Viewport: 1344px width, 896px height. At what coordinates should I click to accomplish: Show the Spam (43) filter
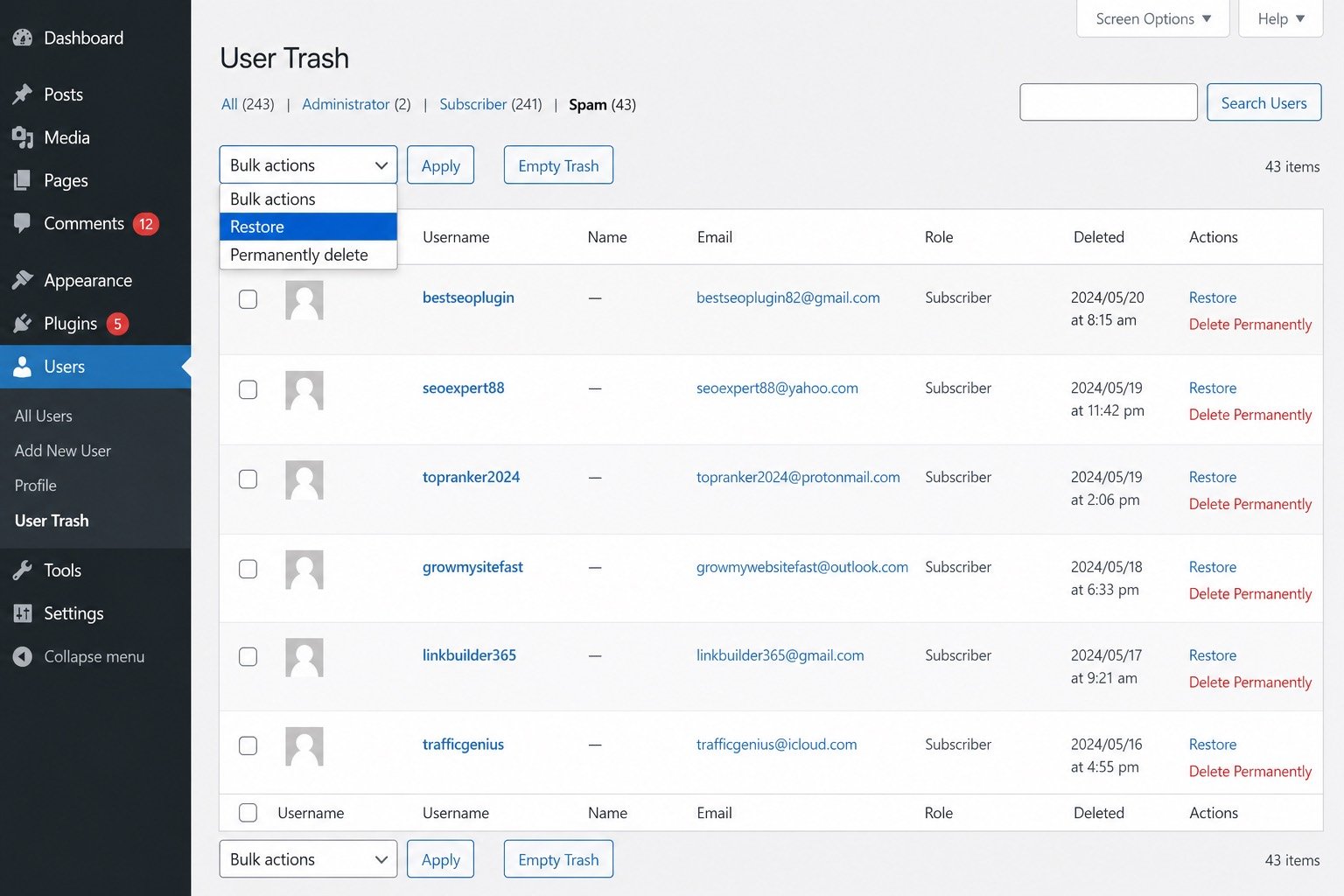[x=602, y=105]
